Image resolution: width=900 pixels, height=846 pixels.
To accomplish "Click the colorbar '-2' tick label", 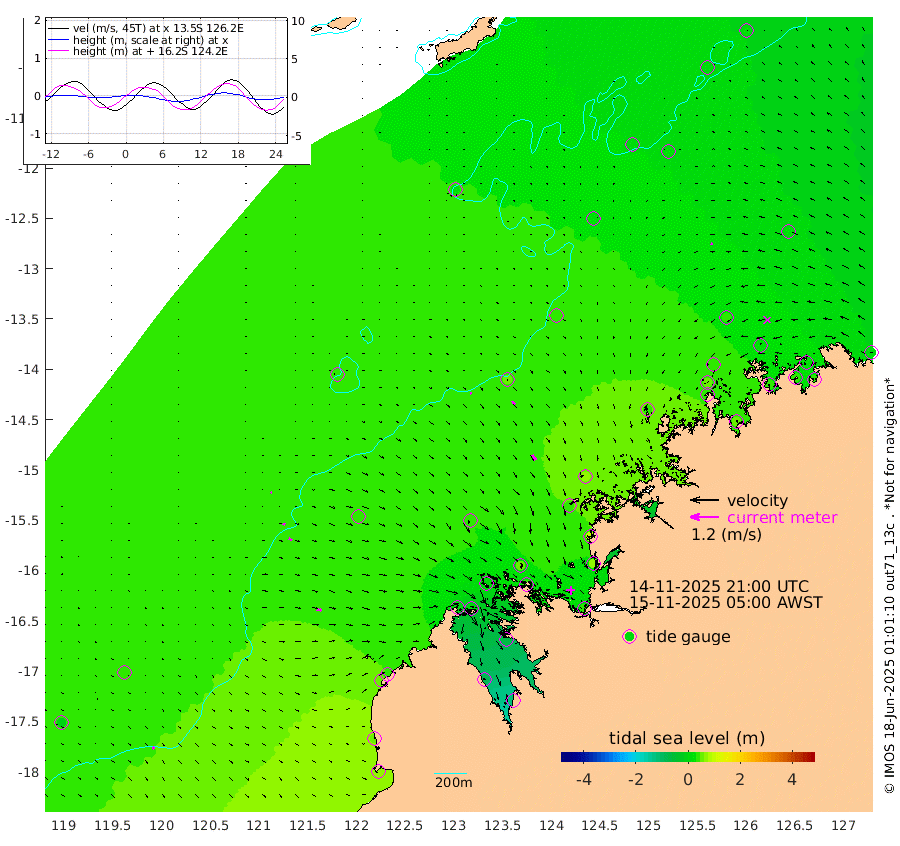I will (x=635, y=779).
